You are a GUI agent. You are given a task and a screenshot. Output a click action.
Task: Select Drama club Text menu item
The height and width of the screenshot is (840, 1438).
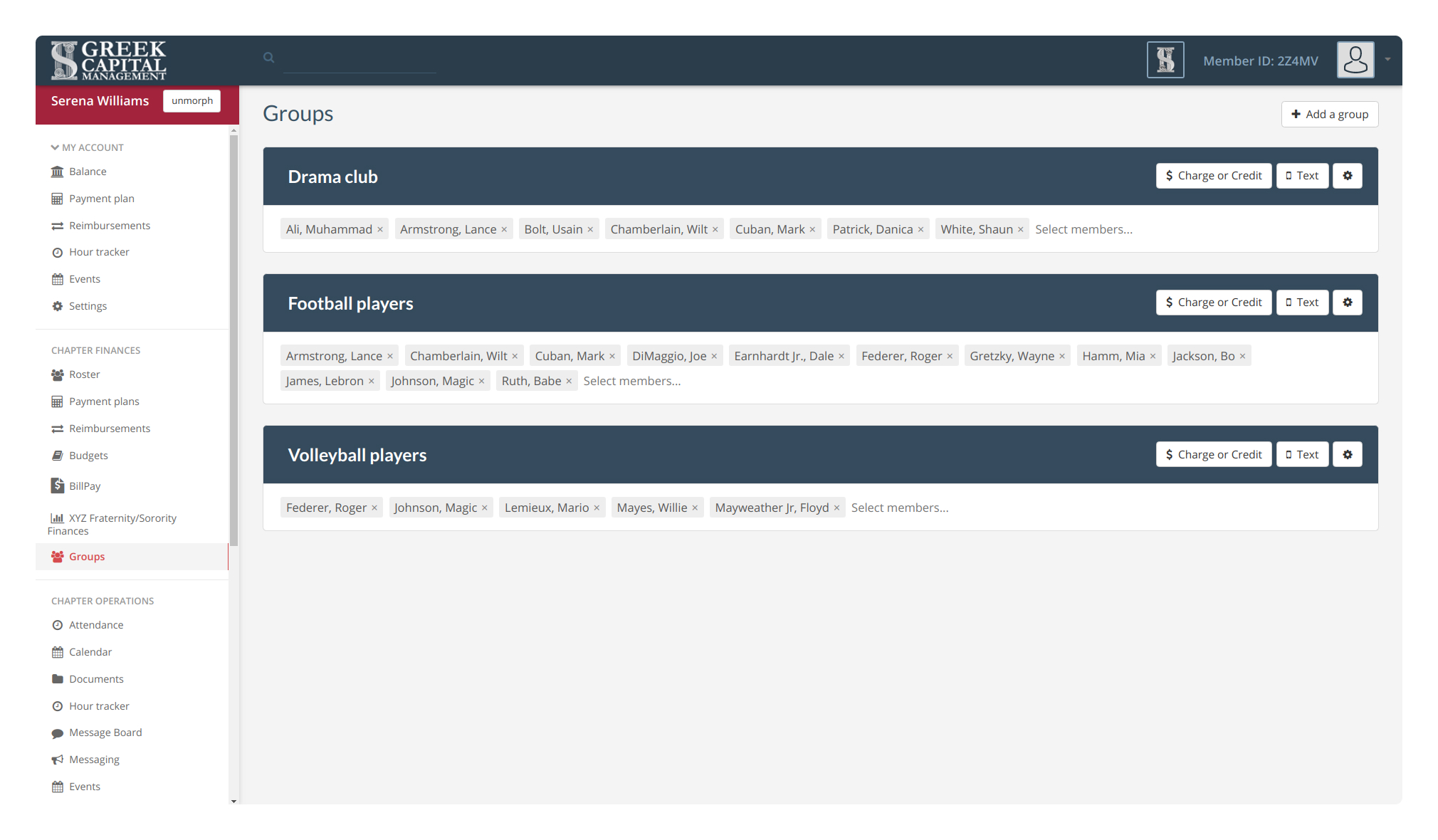[1303, 175]
